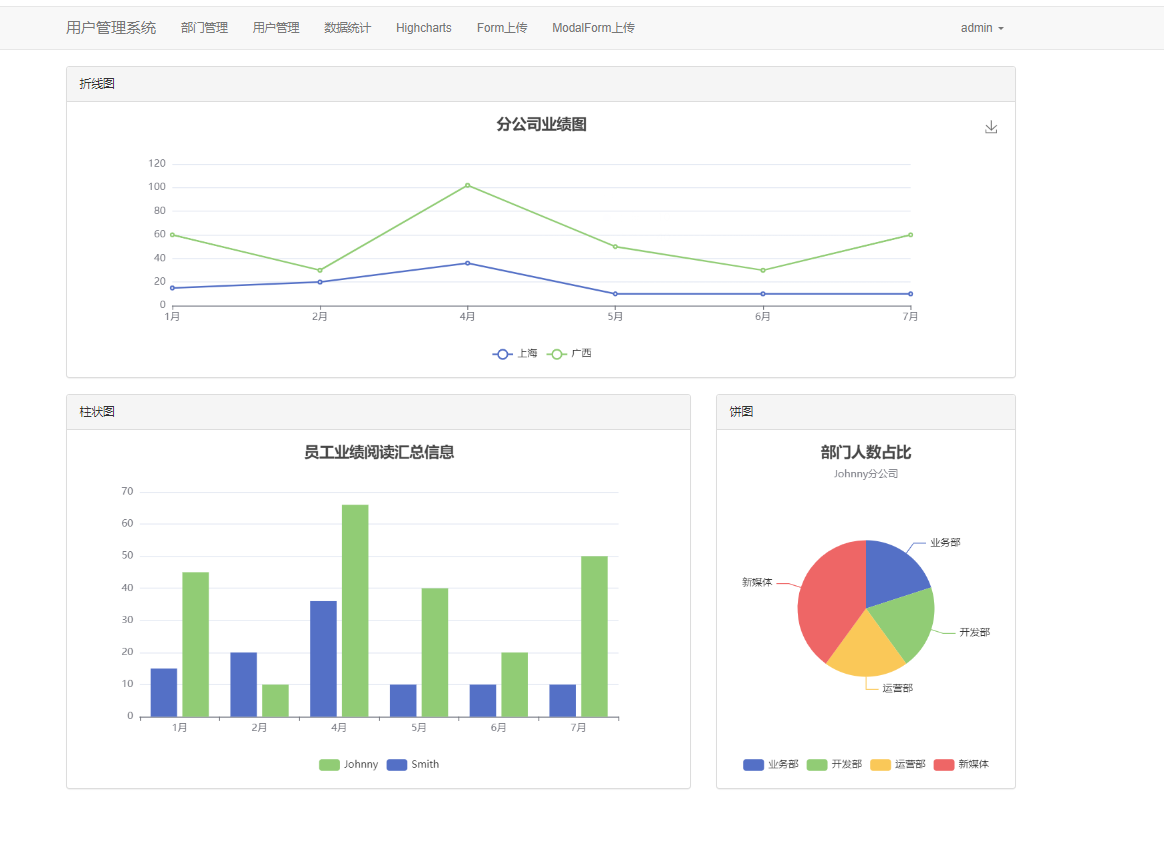Screen dimensions: 1164x843
Task: Click the tallest green bar for 4月
Action: click(355, 611)
